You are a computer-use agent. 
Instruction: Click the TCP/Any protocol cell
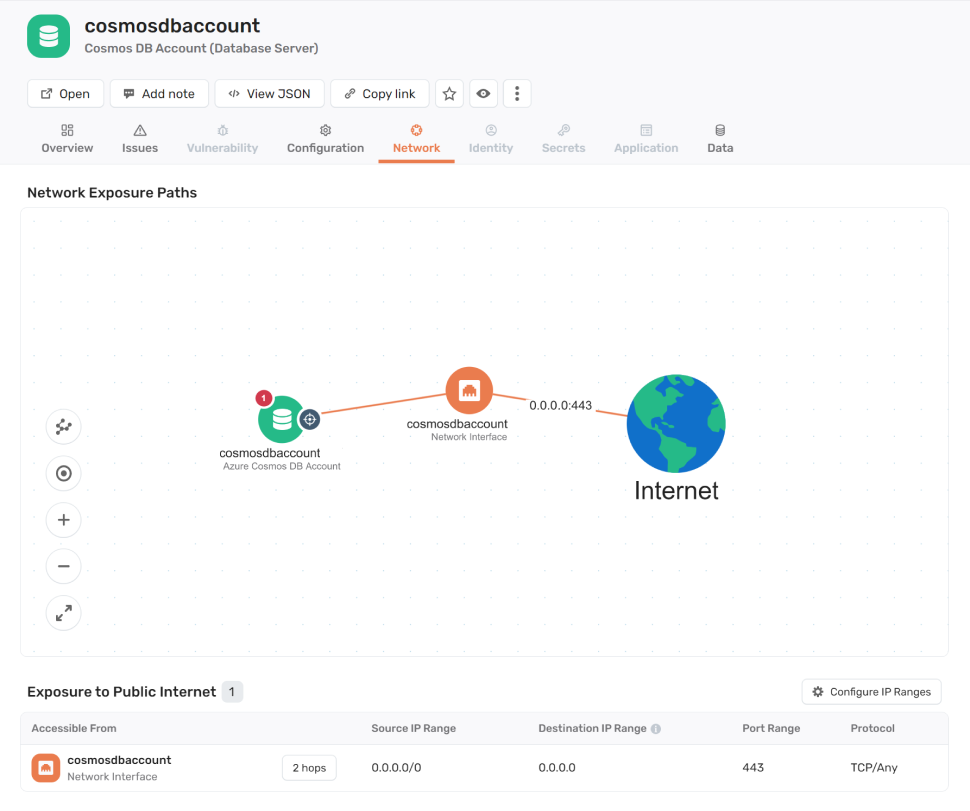873,768
